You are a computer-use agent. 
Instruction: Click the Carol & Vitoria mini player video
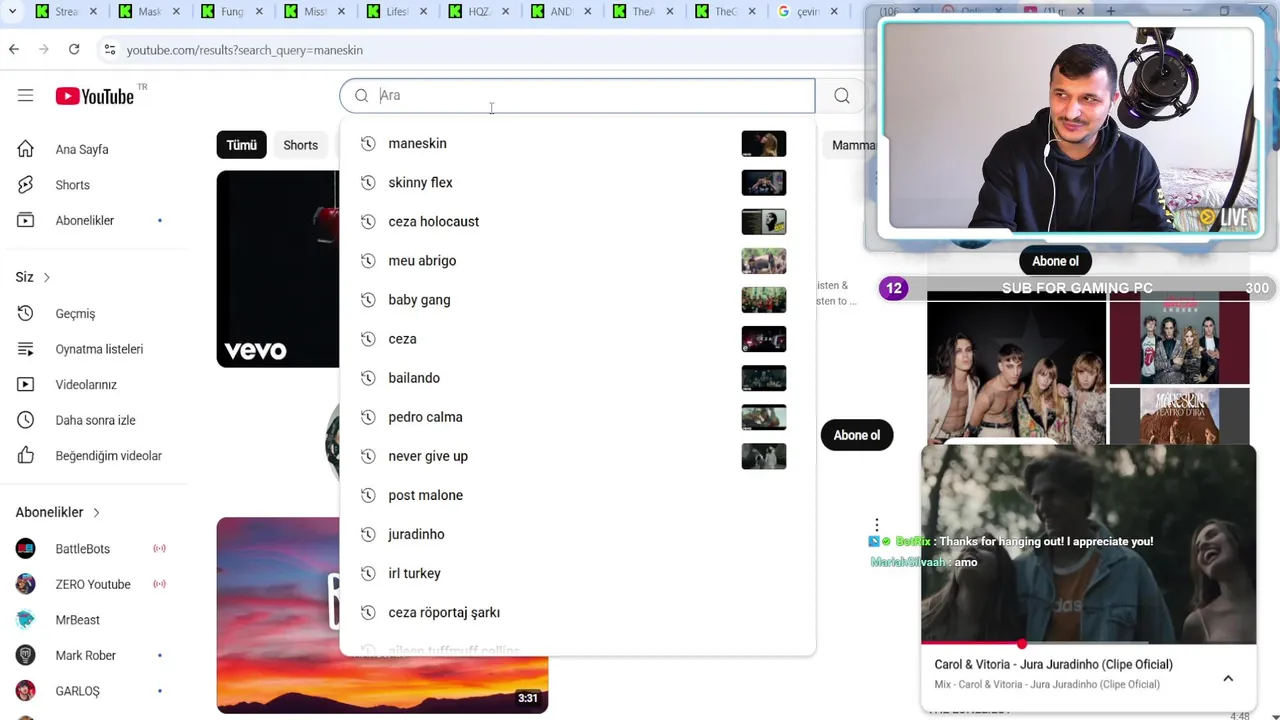click(x=1088, y=545)
